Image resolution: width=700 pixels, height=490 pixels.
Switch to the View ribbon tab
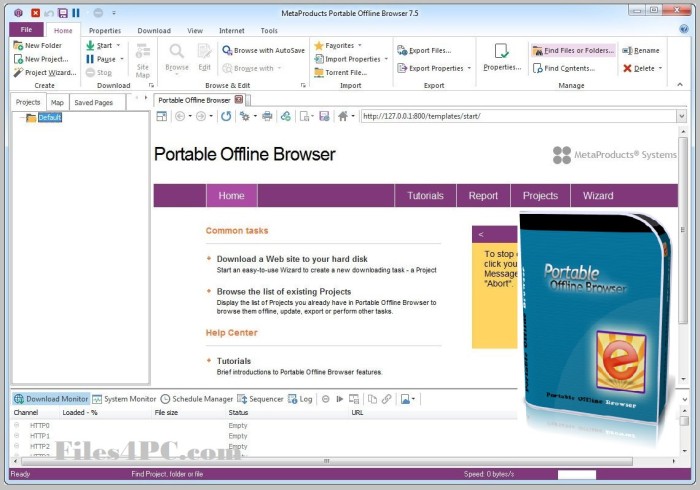click(x=195, y=31)
